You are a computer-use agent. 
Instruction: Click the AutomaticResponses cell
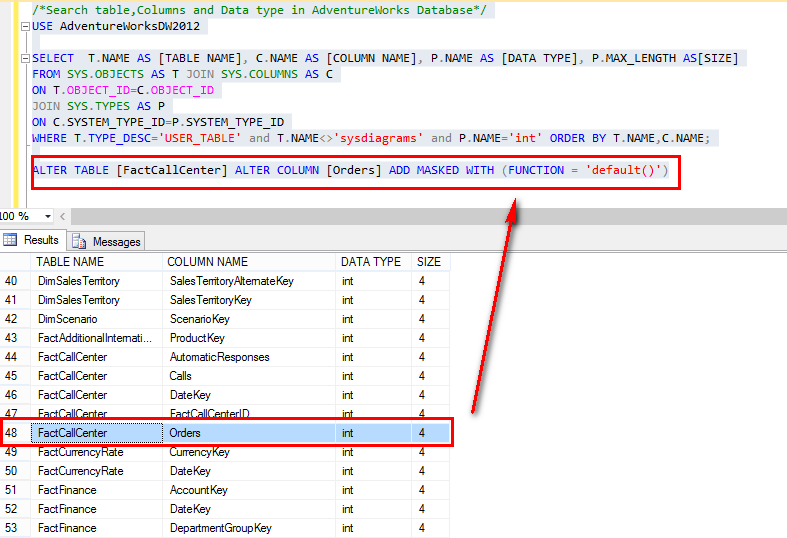pos(249,357)
